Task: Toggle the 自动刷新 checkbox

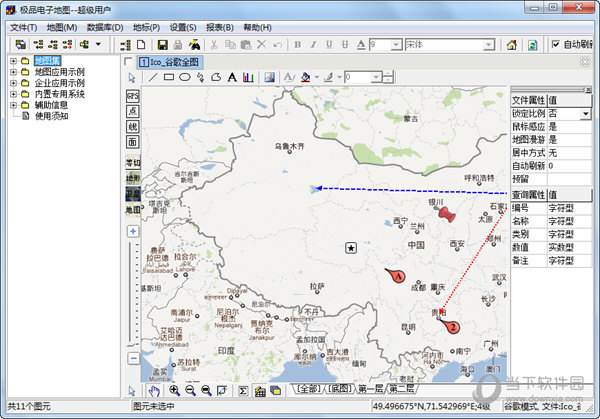Action: (x=556, y=44)
